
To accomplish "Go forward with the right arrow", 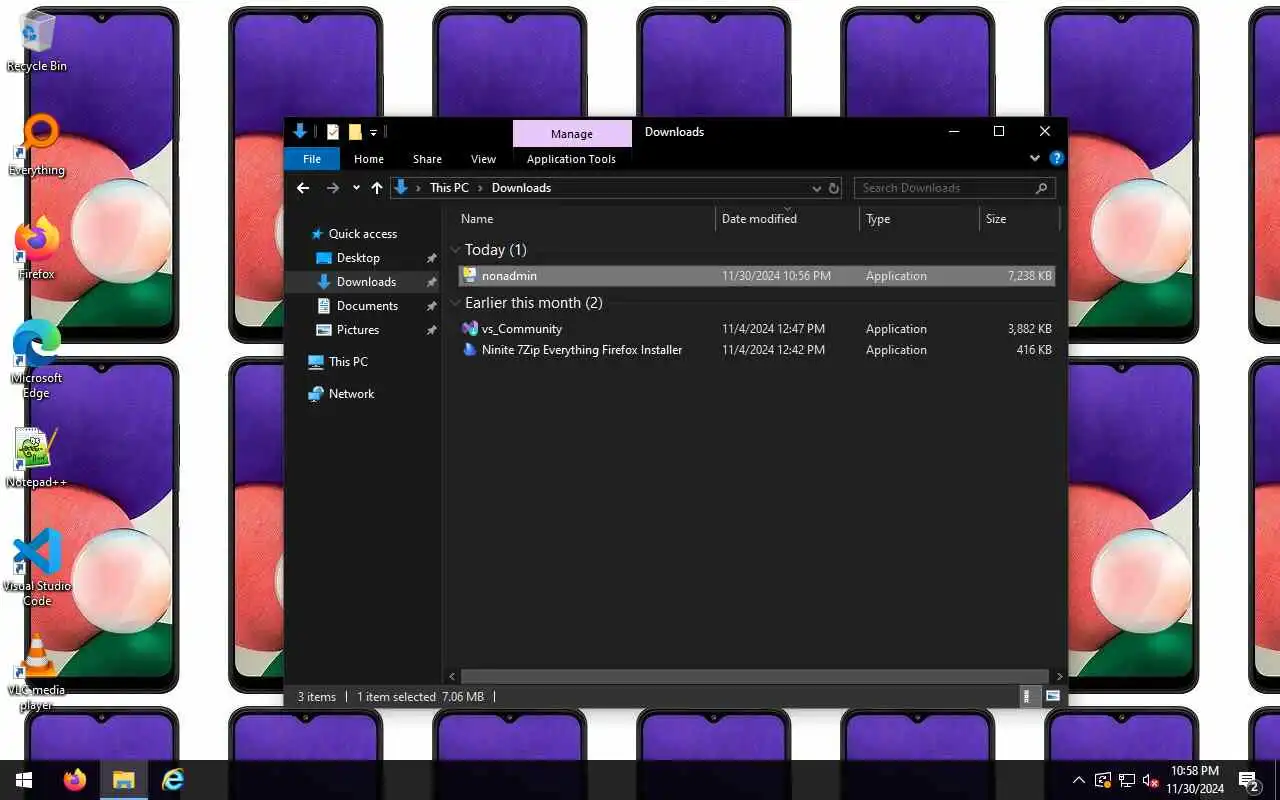I will pyautogui.click(x=333, y=188).
